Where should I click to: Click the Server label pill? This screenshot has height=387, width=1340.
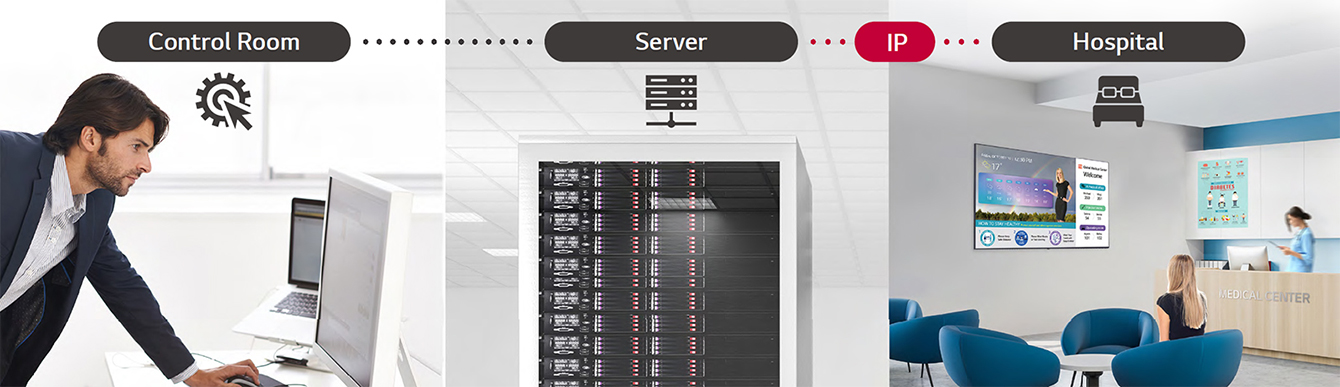(670, 42)
